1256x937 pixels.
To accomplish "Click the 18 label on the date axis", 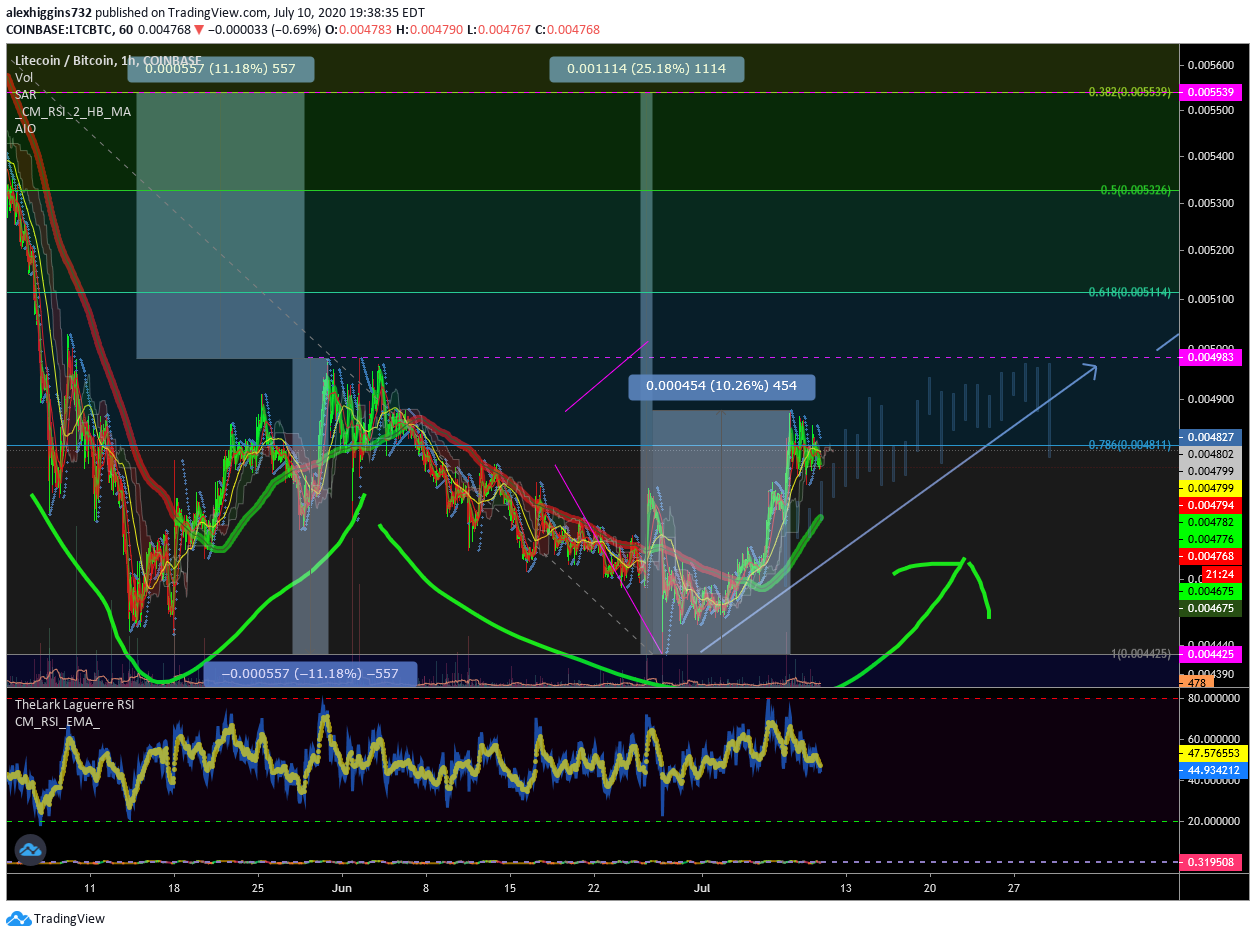I will (x=175, y=887).
